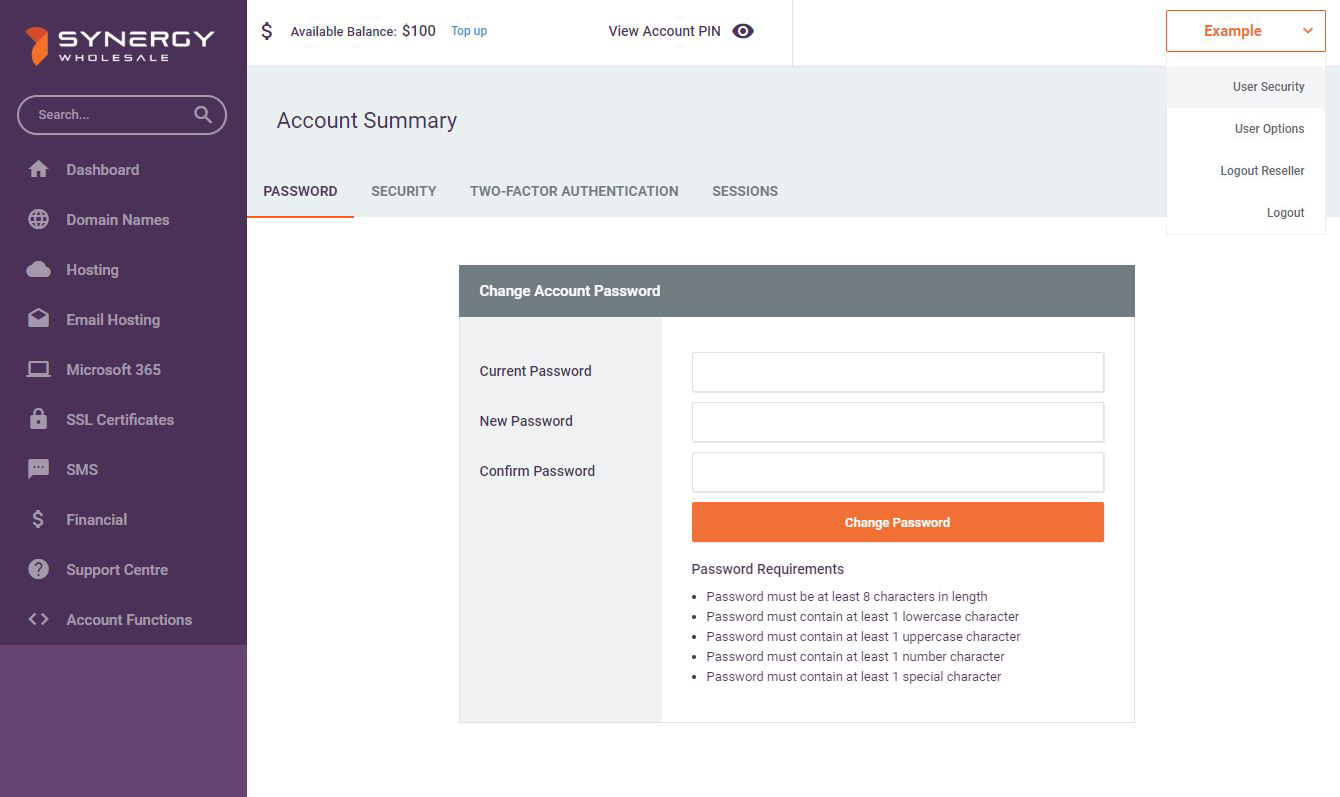The image size is (1340, 797).
Task: Click the SMS chat bubble icon
Action: (38, 470)
